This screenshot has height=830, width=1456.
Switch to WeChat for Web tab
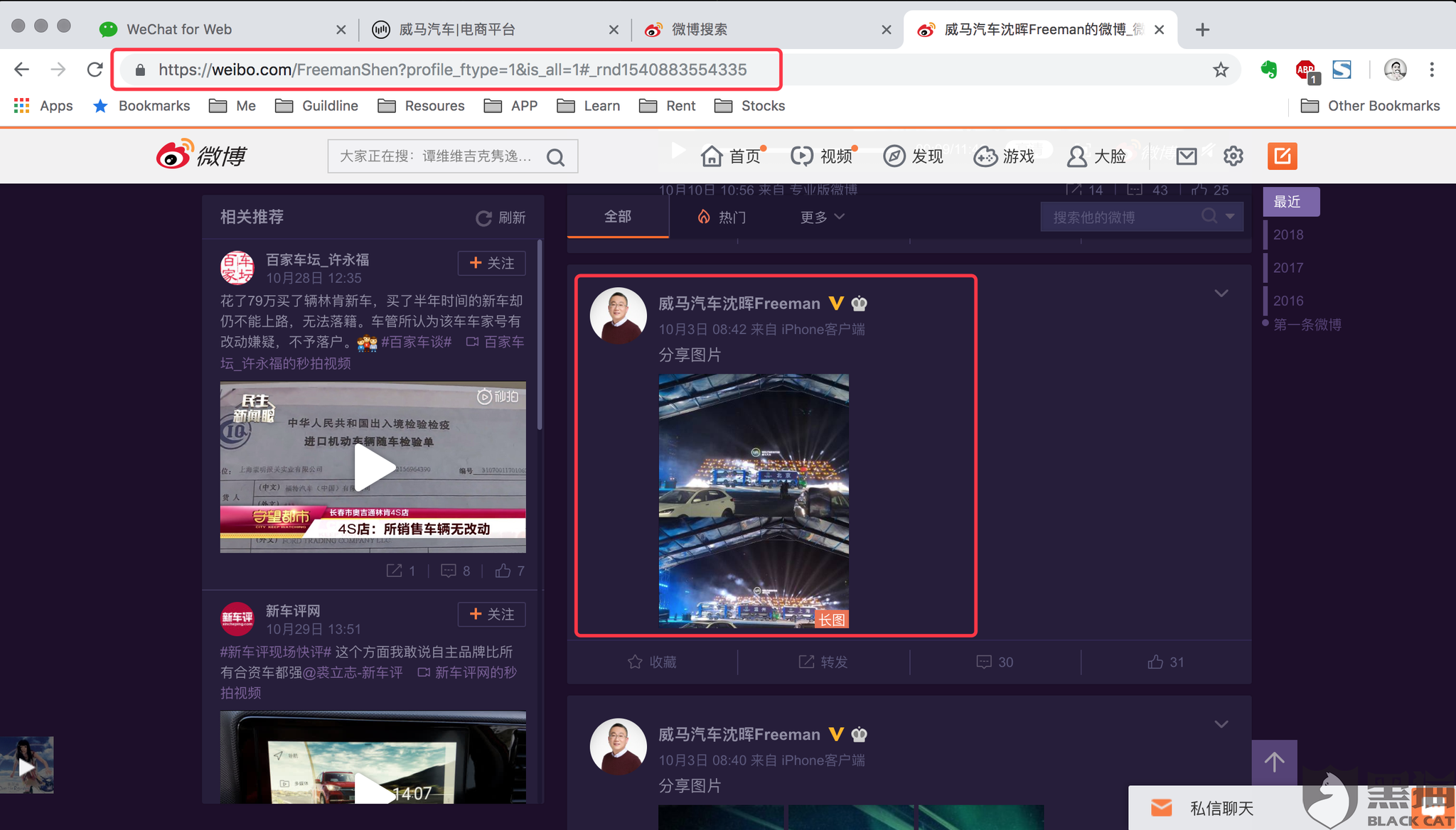[x=179, y=29]
